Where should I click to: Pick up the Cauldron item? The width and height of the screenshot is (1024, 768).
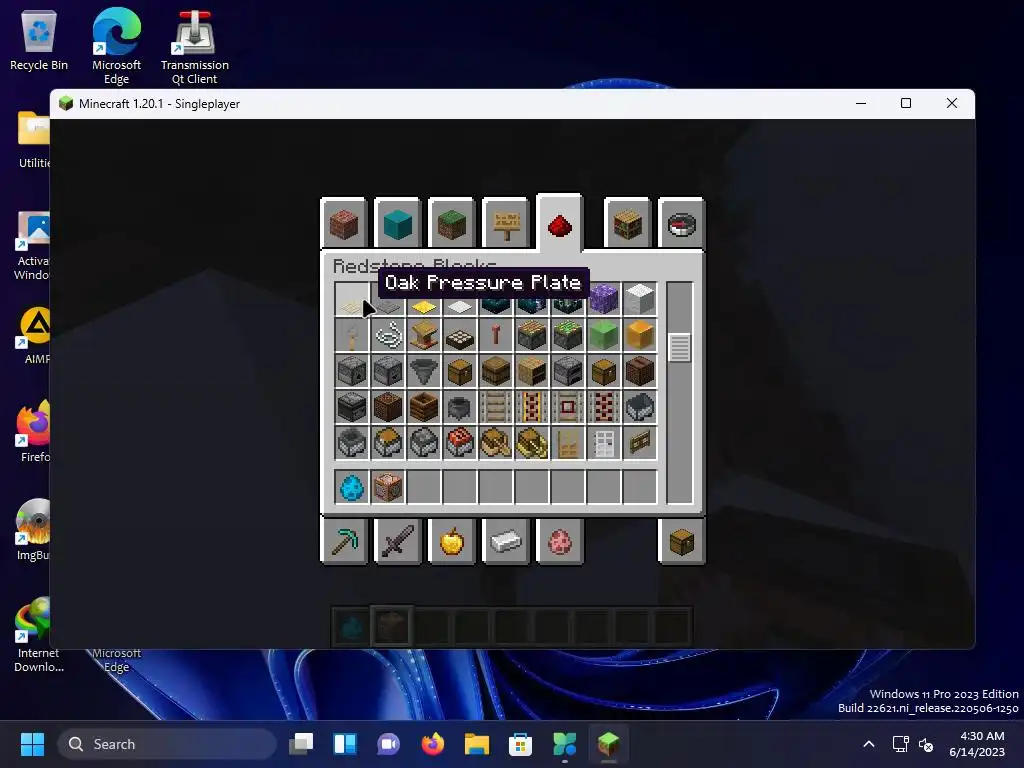460,408
